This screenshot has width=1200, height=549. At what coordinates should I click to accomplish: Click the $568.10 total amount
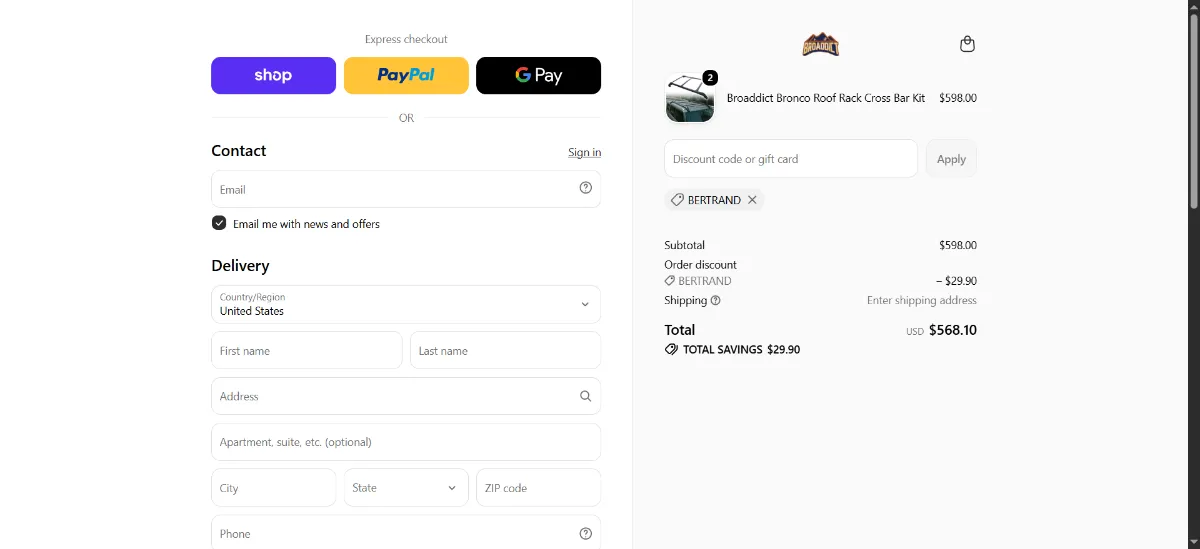tap(953, 330)
